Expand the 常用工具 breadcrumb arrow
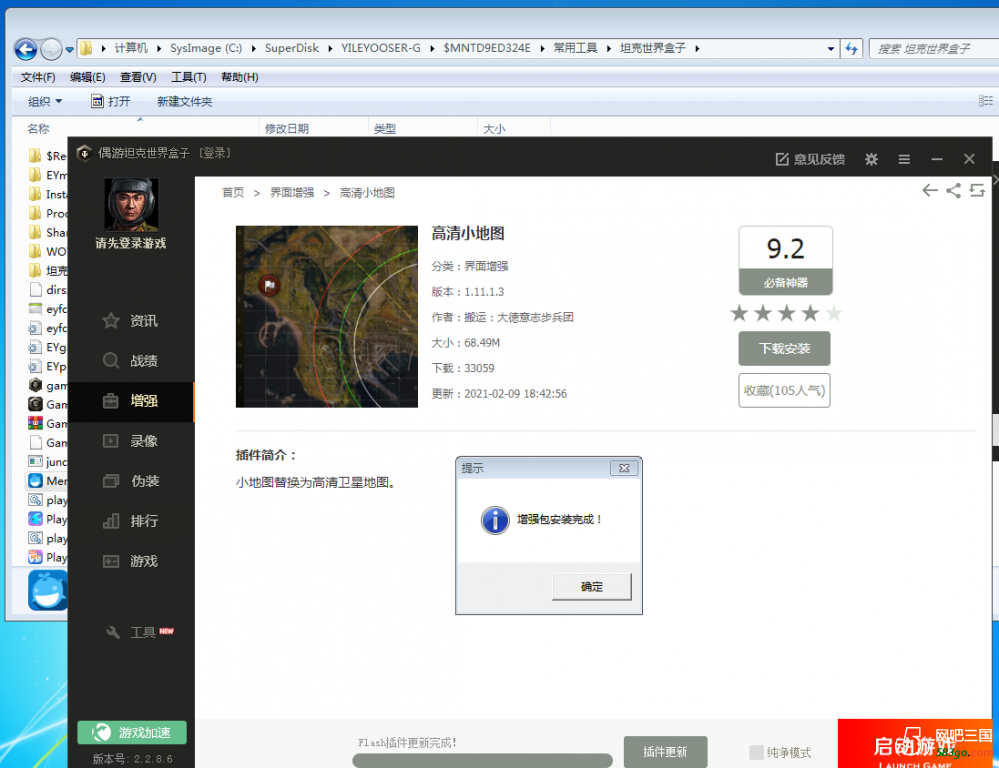The image size is (999, 768). (608, 48)
